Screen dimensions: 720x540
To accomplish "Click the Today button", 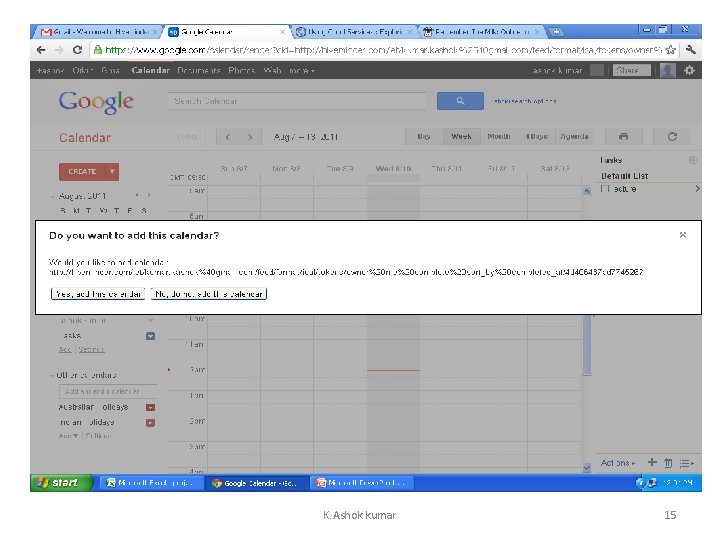I will click(x=187, y=137).
